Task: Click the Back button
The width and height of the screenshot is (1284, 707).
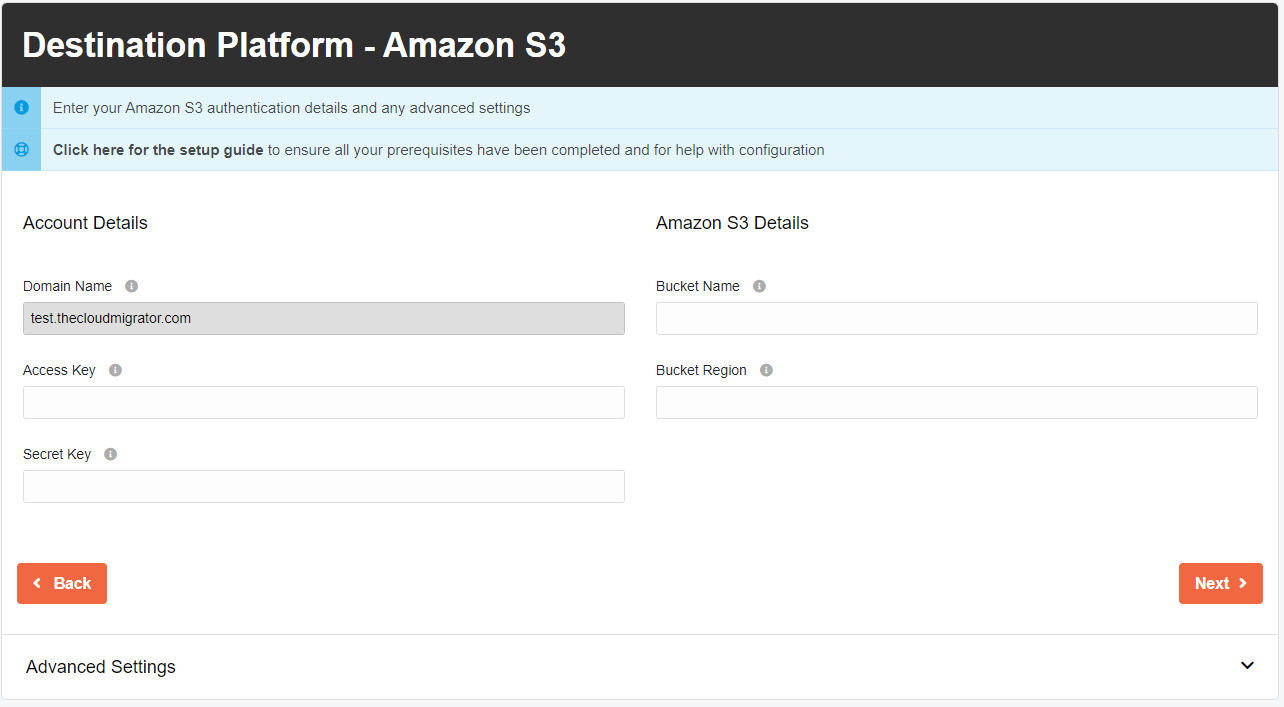Action: [62, 583]
